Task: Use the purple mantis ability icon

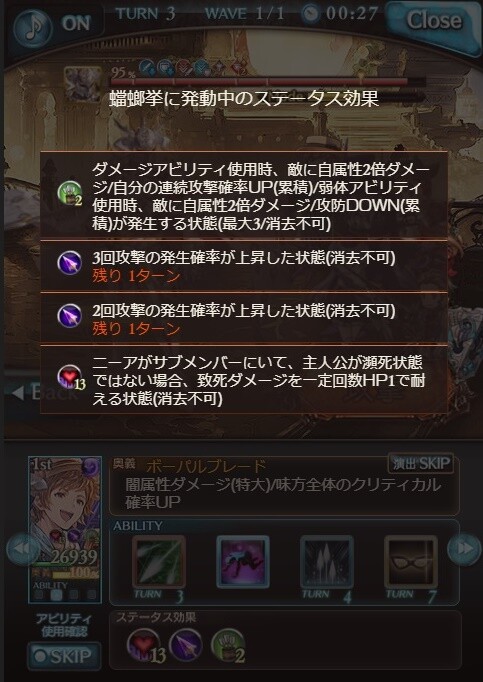Action: tap(243, 562)
